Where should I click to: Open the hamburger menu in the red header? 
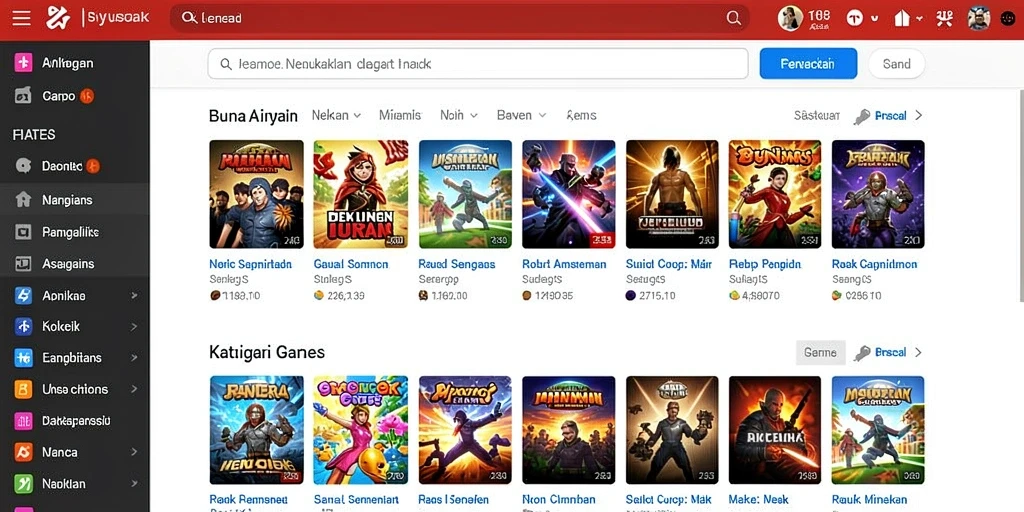[x=22, y=18]
